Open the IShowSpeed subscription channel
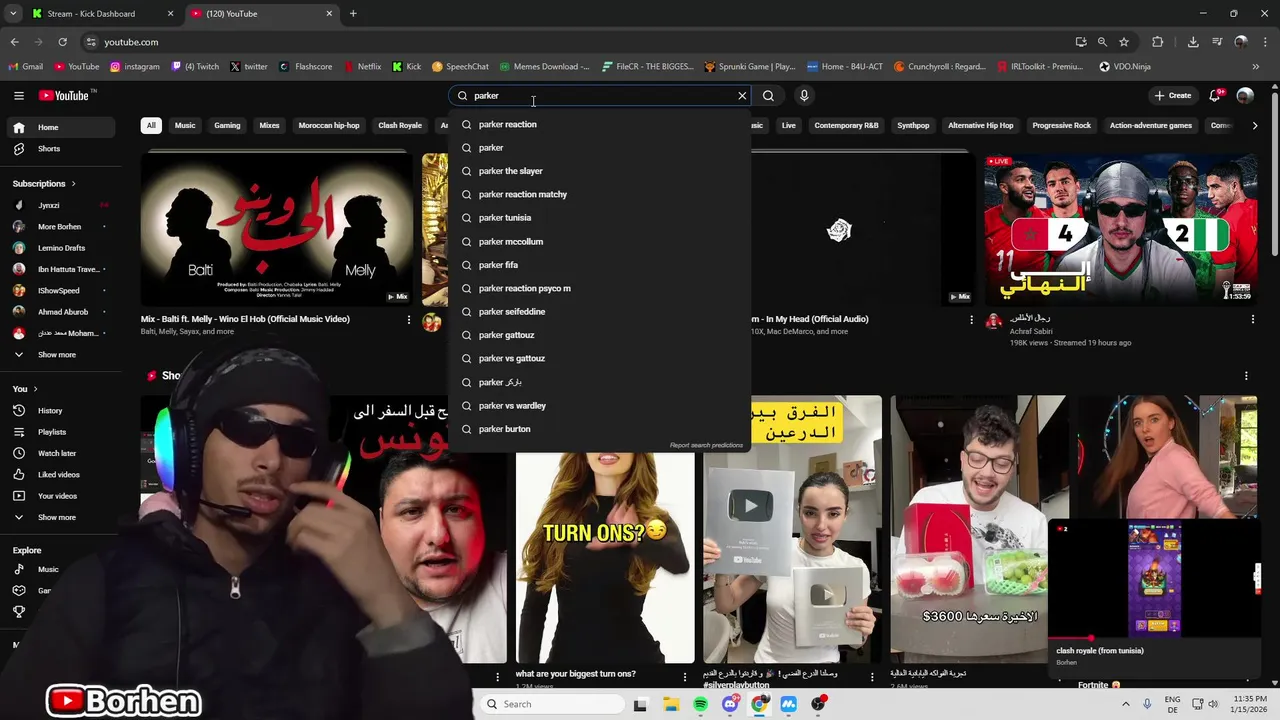The image size is (1280, 720). 60,290
